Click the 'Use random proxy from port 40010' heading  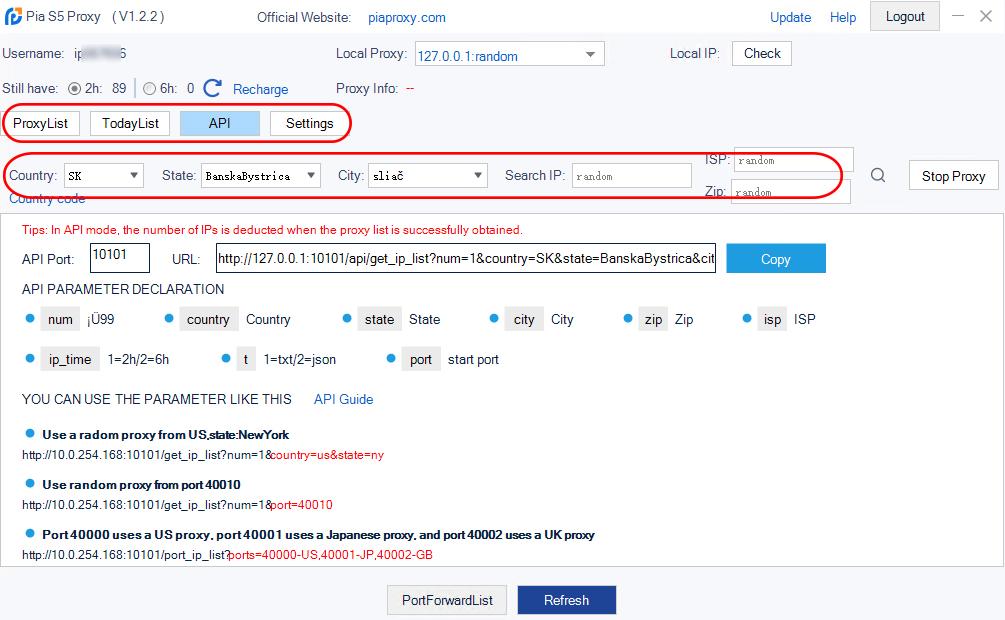click(x=141, y=485)
